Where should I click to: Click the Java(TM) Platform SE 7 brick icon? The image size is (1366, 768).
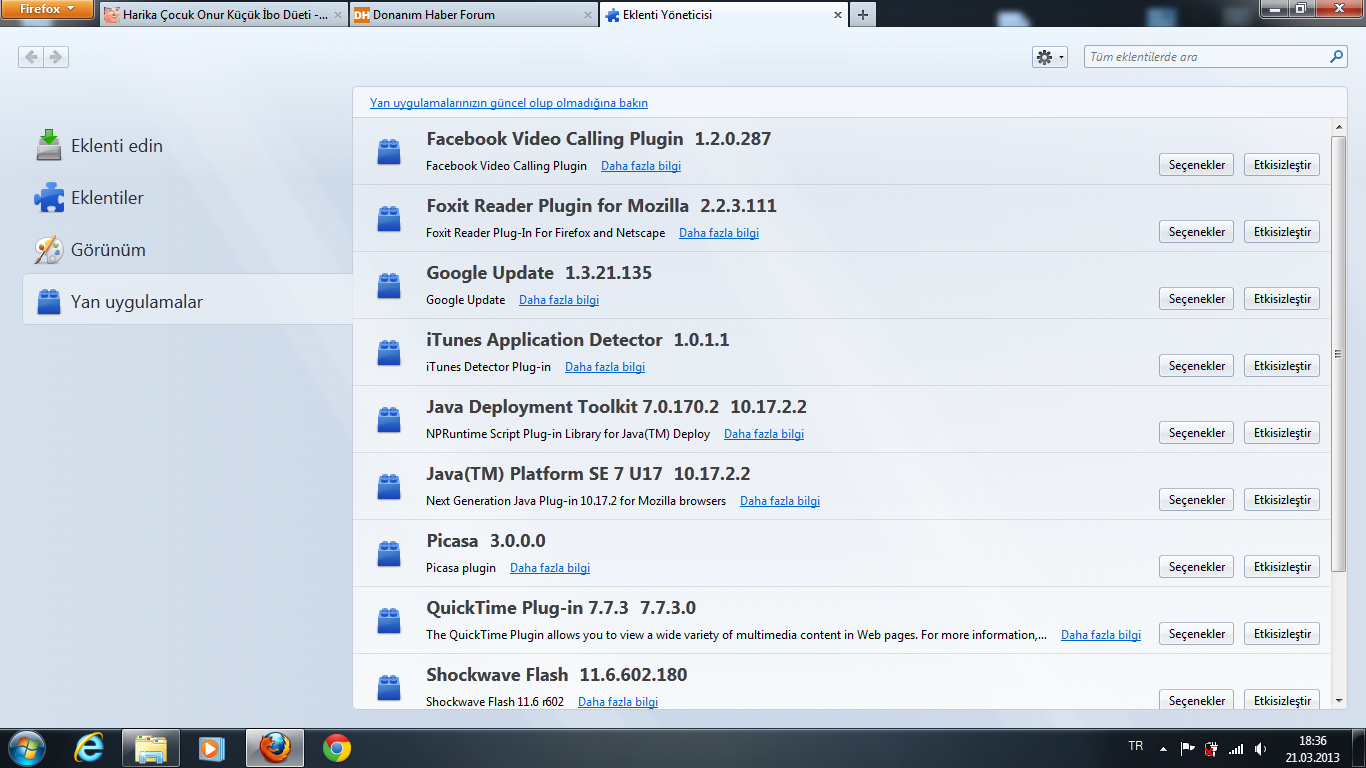click(x=389, y=487)
